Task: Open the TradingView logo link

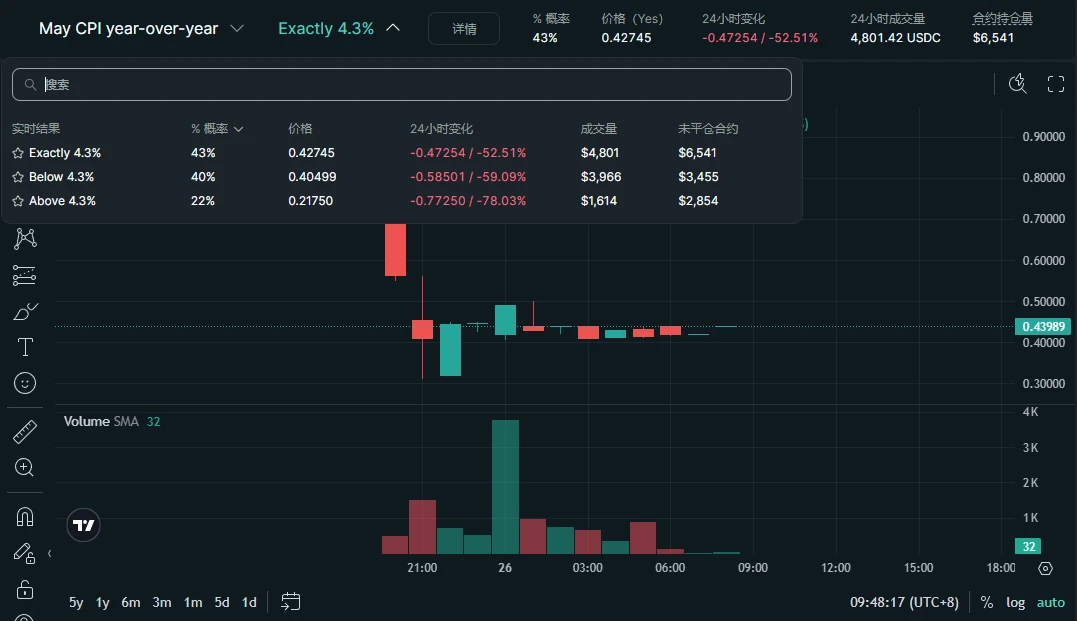Action: [84, 526]
